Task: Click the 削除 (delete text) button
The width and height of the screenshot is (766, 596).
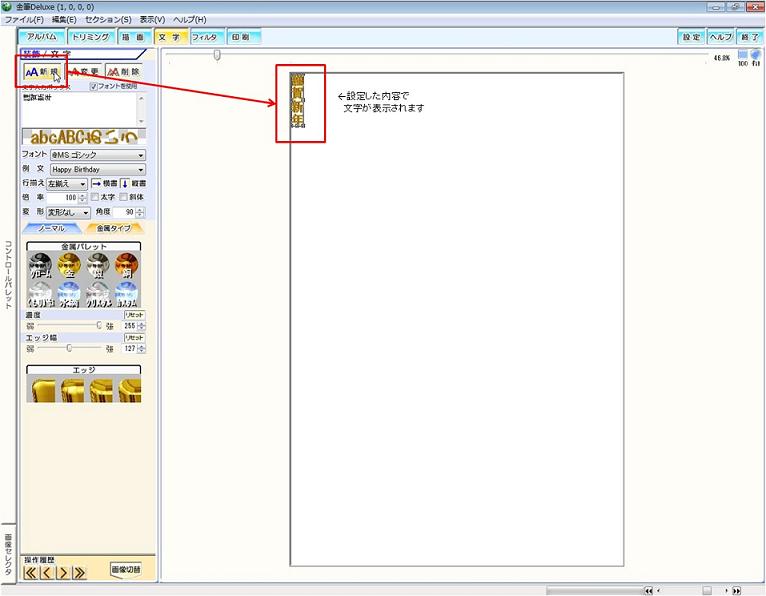Action: 125,72
